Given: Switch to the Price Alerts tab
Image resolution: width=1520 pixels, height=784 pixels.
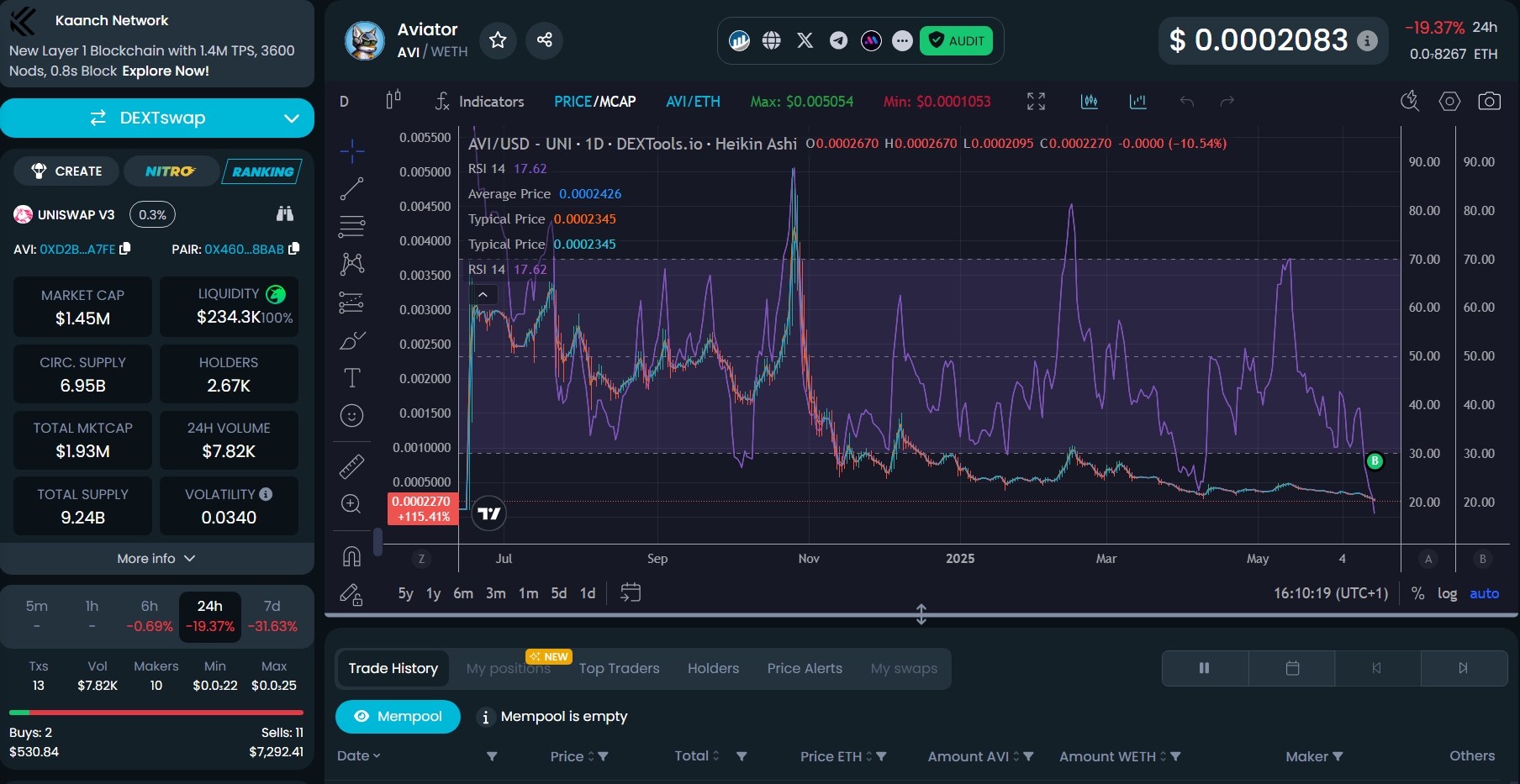Looking at the screenshot, I should 805,668.
